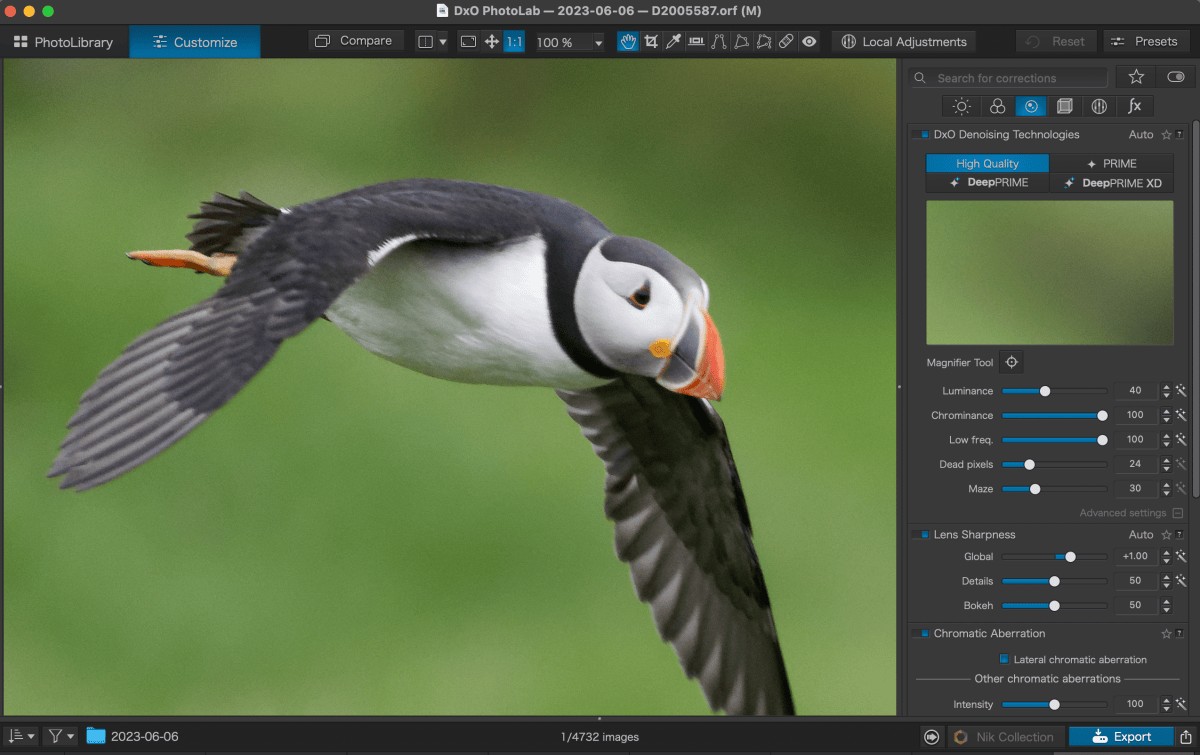Select DeepPRIME XD denoising

[1111, 183]
